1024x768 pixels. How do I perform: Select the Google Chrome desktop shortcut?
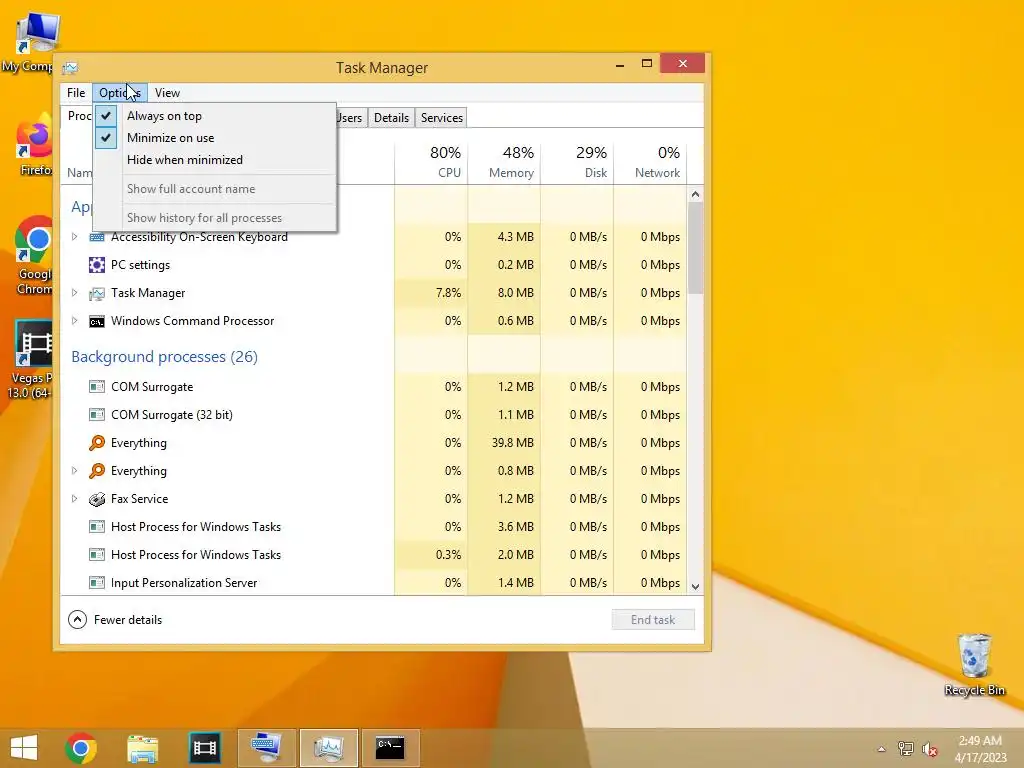[x=34, y=255]
